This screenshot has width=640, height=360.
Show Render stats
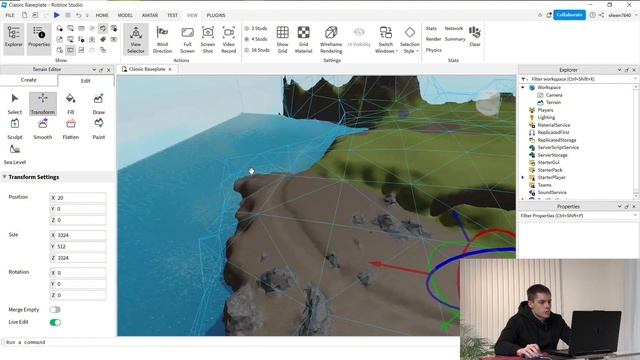(x=433, y=39)
